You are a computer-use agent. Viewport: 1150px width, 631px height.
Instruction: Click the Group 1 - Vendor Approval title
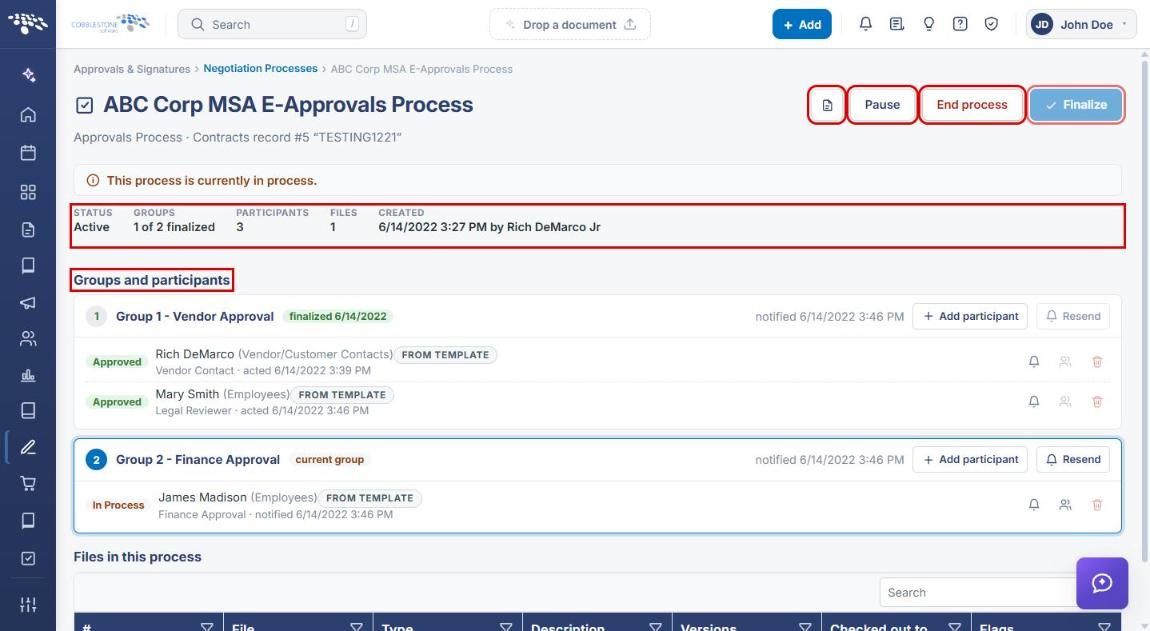click(194, 316)
